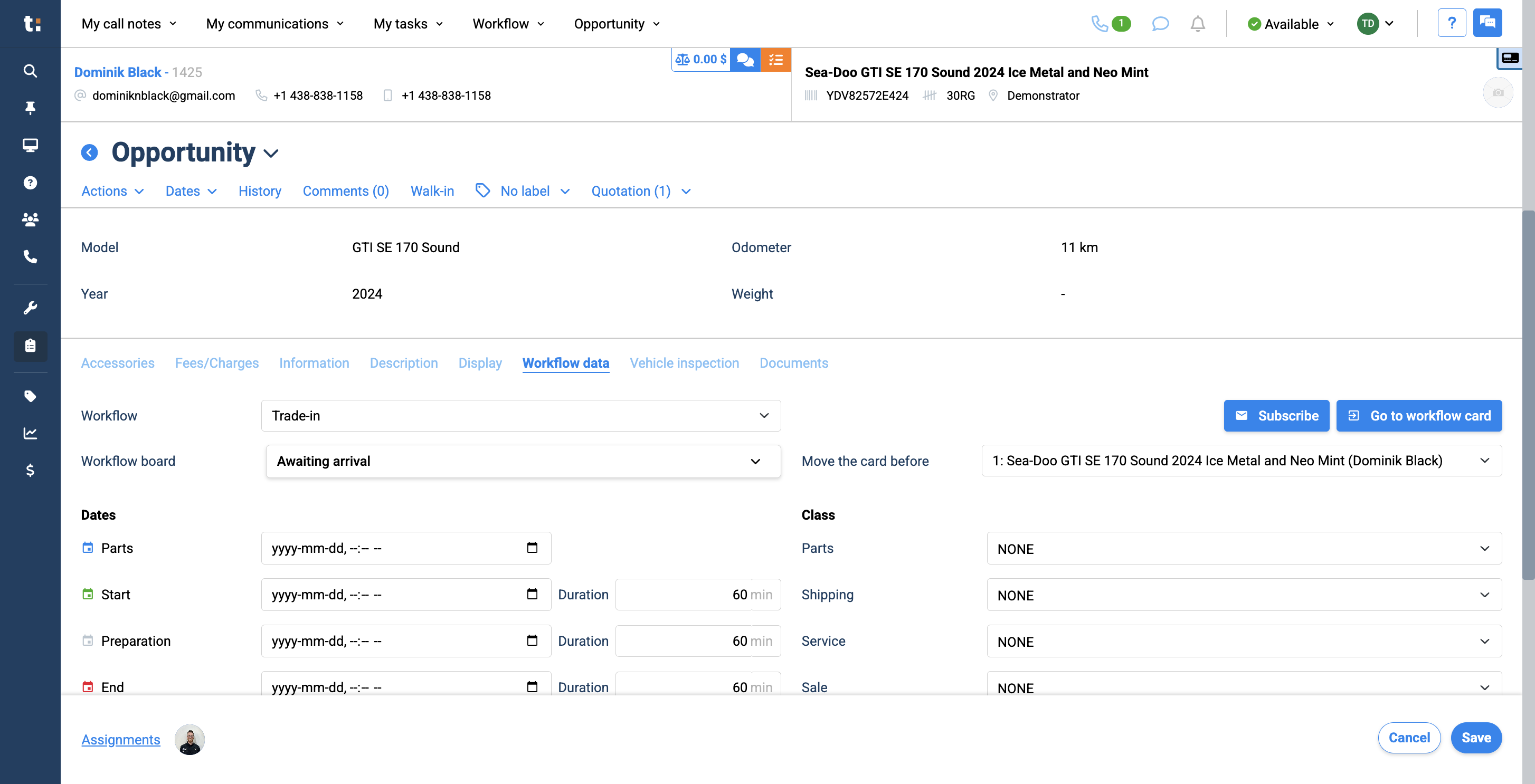Click the Subscribe button
This screenshot has height=784, width=1535.
tap(1276, 415)
